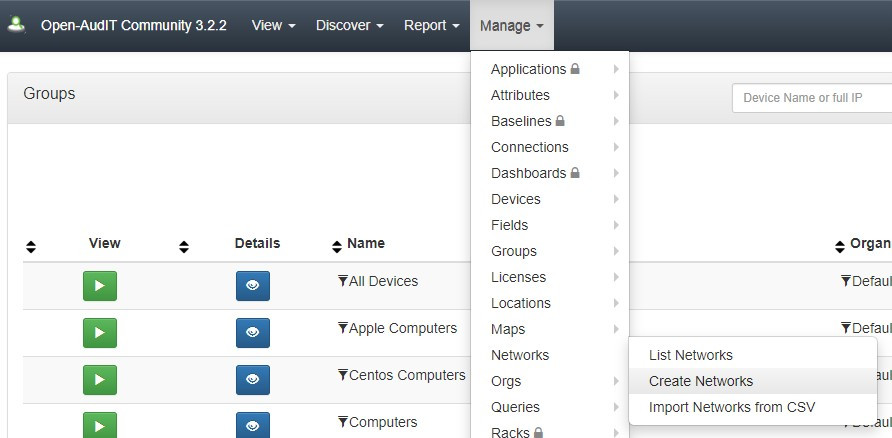
Task: Open details eye icon for Apple Computers
Action: tap(253, 333)
